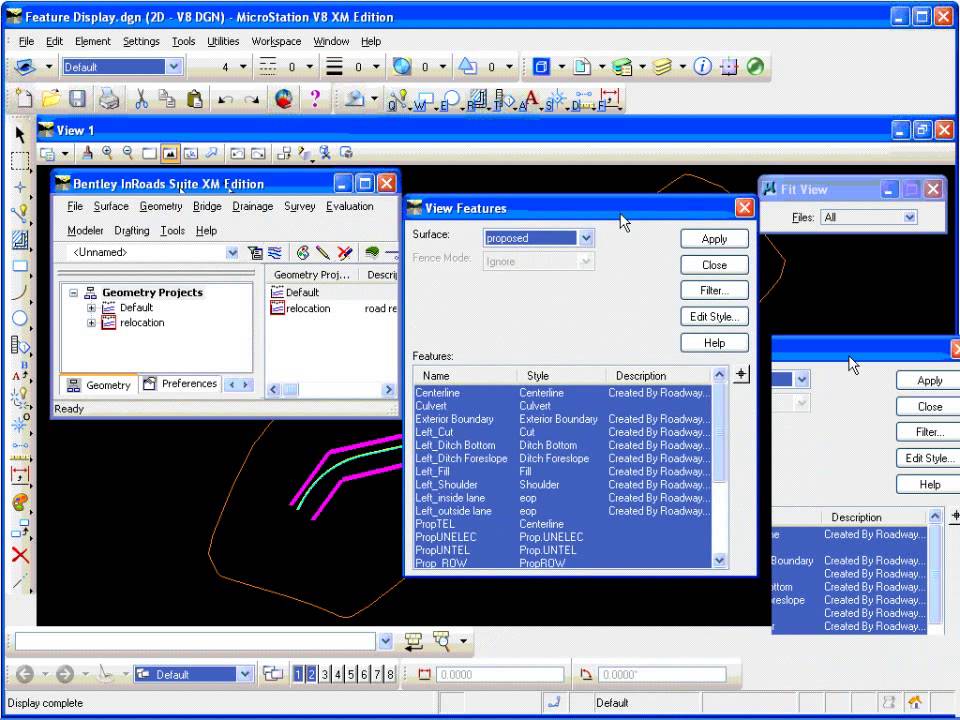This screenshot has height=720, width=960.
Task: Click the Update View icon in View 1
Action: [x=87, y=152]
